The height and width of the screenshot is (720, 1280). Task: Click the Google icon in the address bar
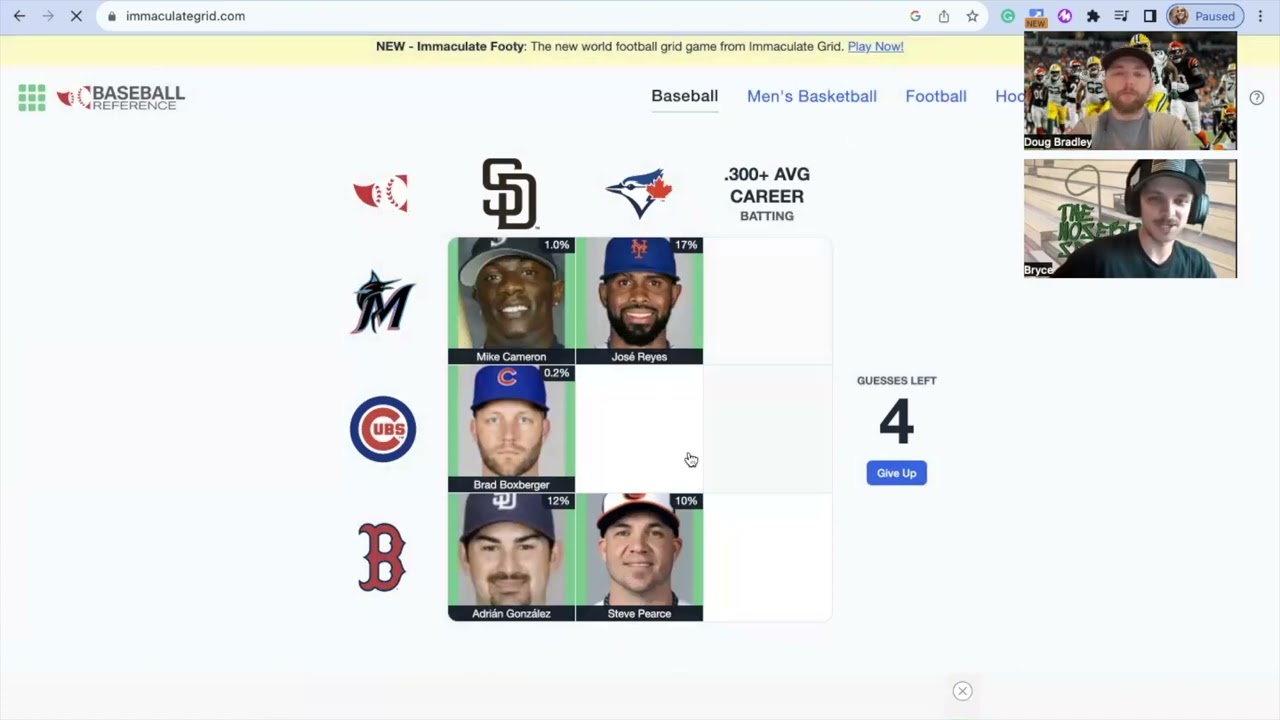[x=915, y=16]
